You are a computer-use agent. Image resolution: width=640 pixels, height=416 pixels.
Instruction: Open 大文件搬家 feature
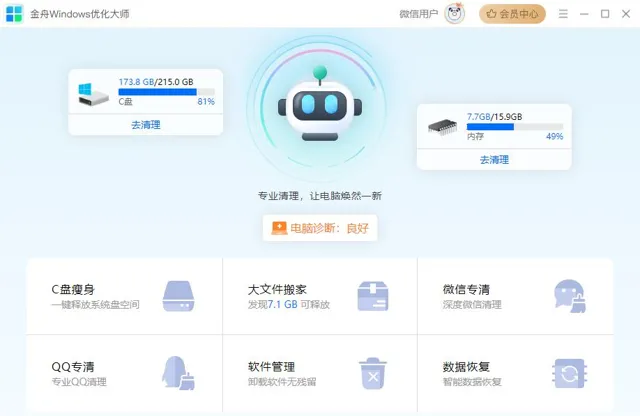click(x=320, y=296)
